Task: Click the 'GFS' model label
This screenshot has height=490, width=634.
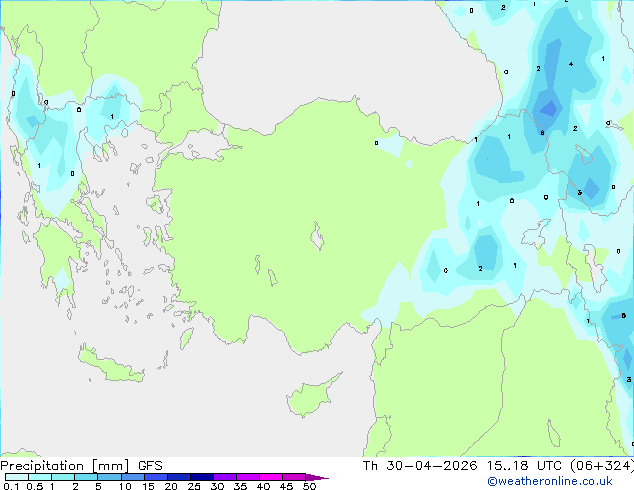Action: 150,466
